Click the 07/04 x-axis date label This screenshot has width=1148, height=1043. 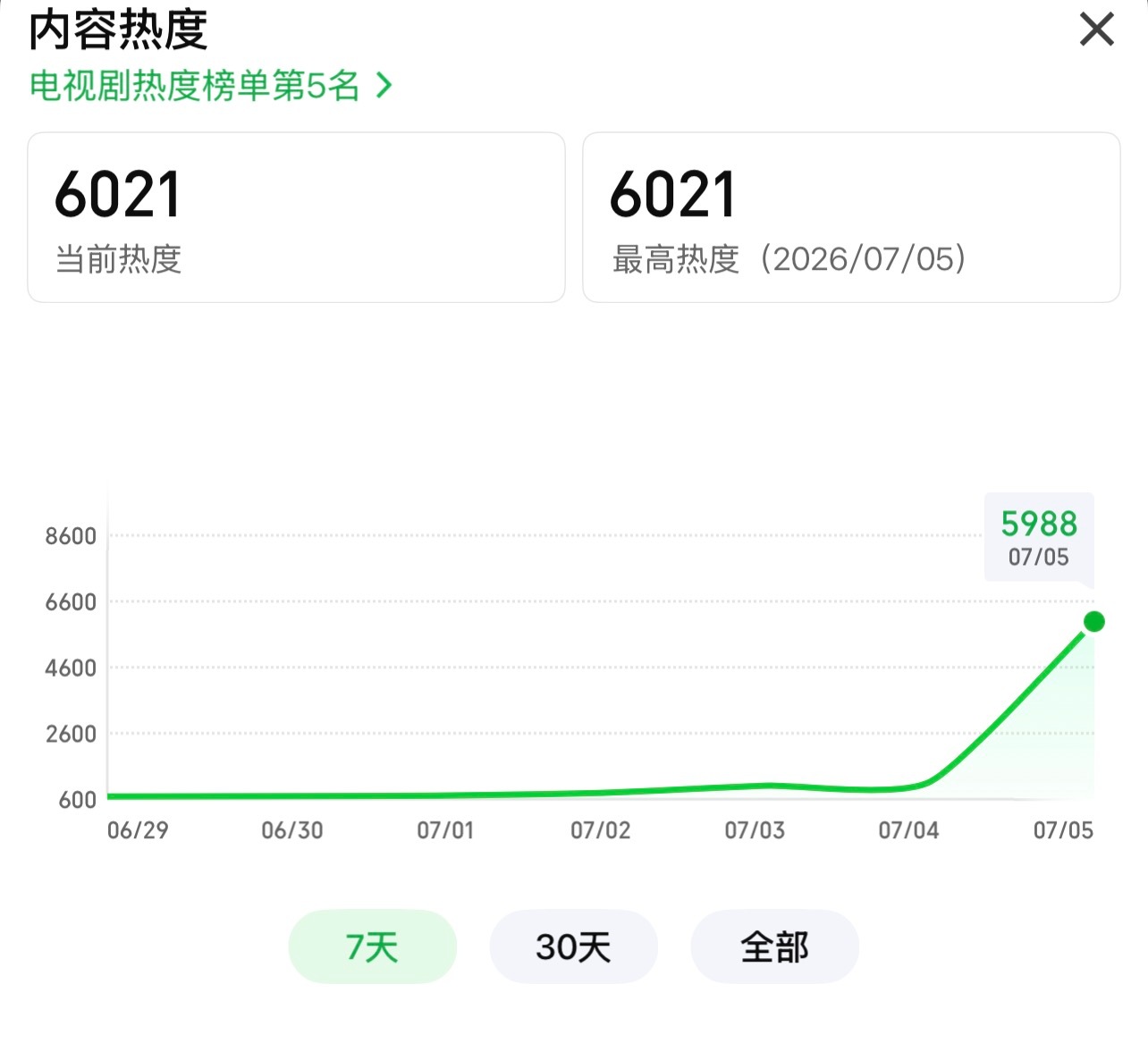point(908,830)
